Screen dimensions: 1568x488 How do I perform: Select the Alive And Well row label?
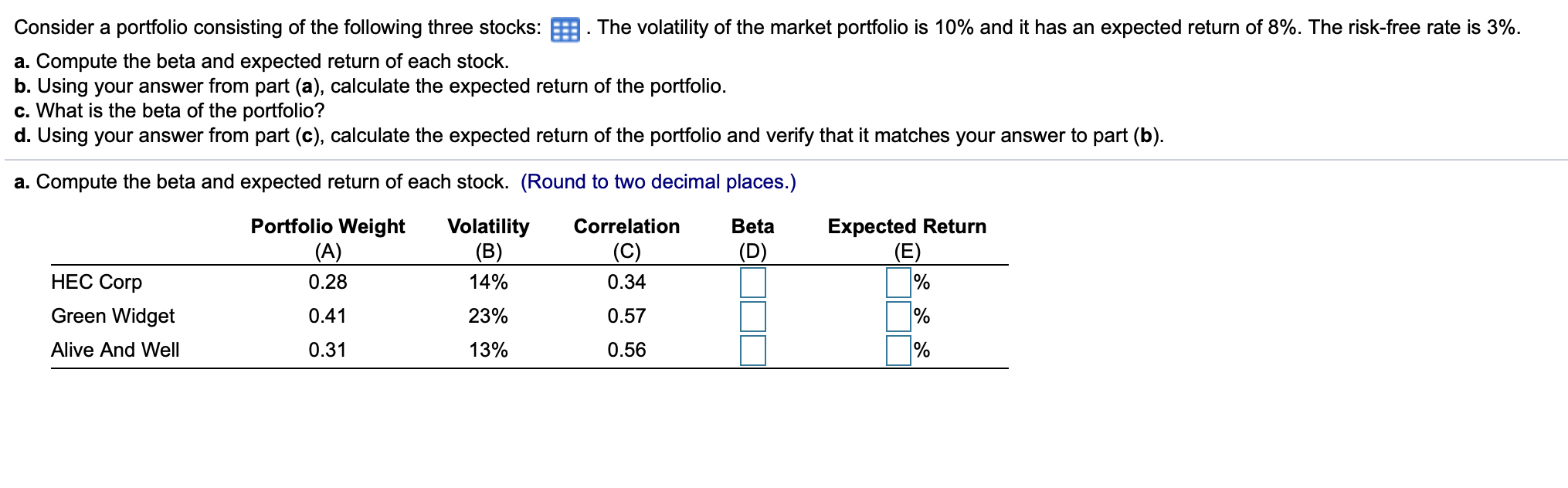tap(115, 350)
